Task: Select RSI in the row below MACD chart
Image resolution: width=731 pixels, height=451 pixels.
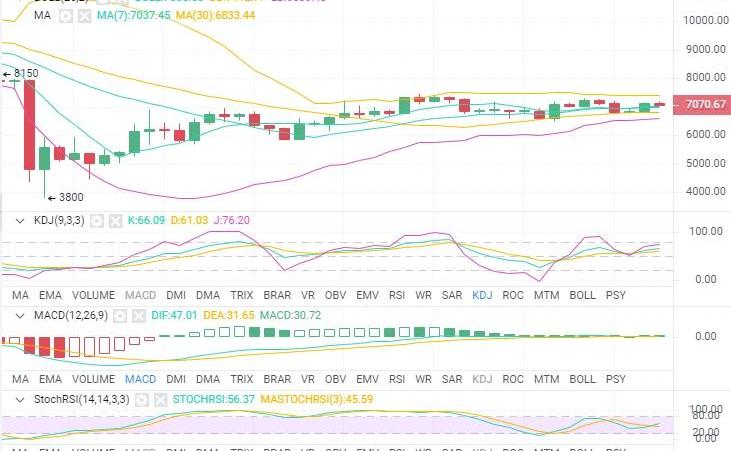Action: tap(397, 379)
